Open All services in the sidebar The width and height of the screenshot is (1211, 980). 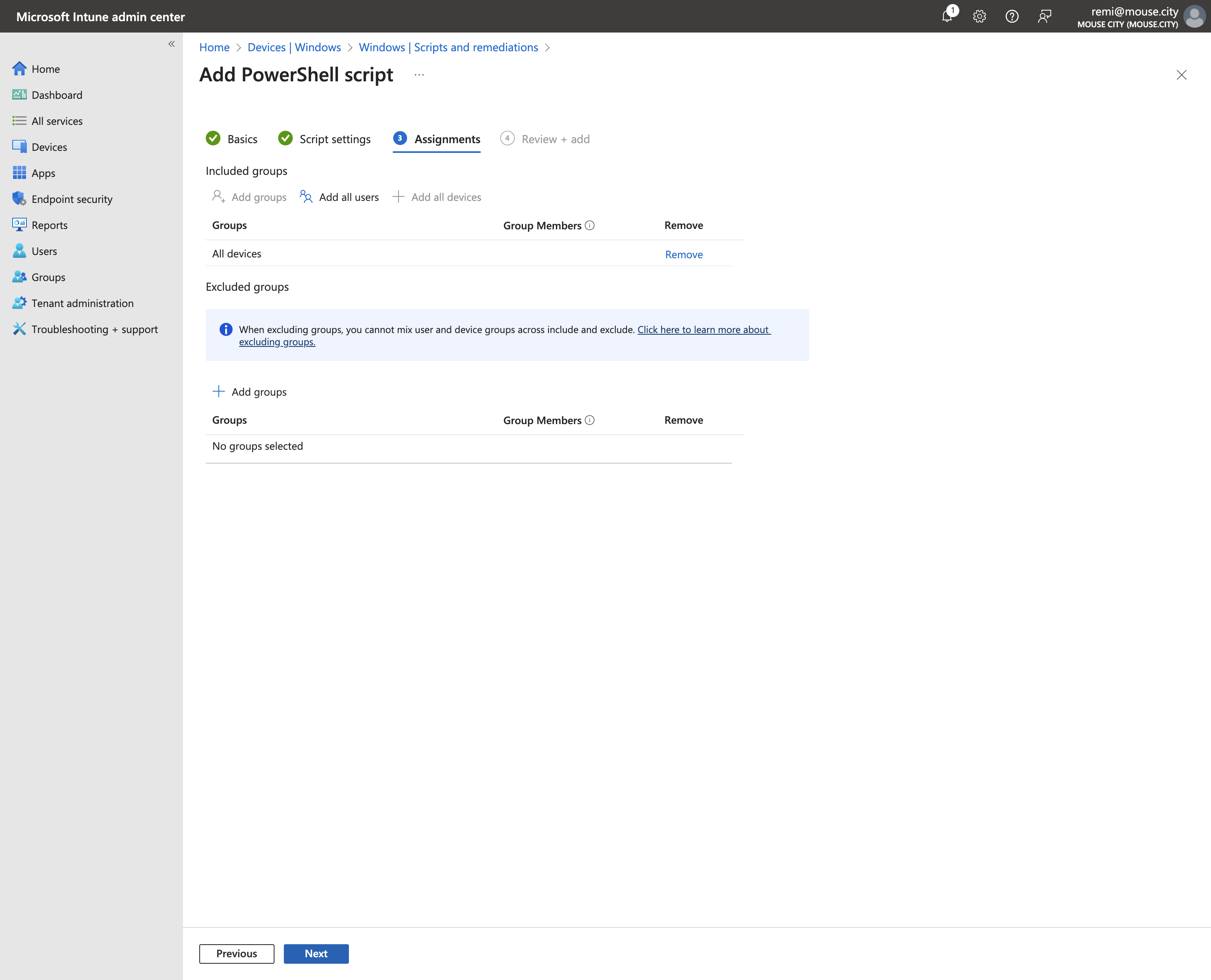coord(48,121)
